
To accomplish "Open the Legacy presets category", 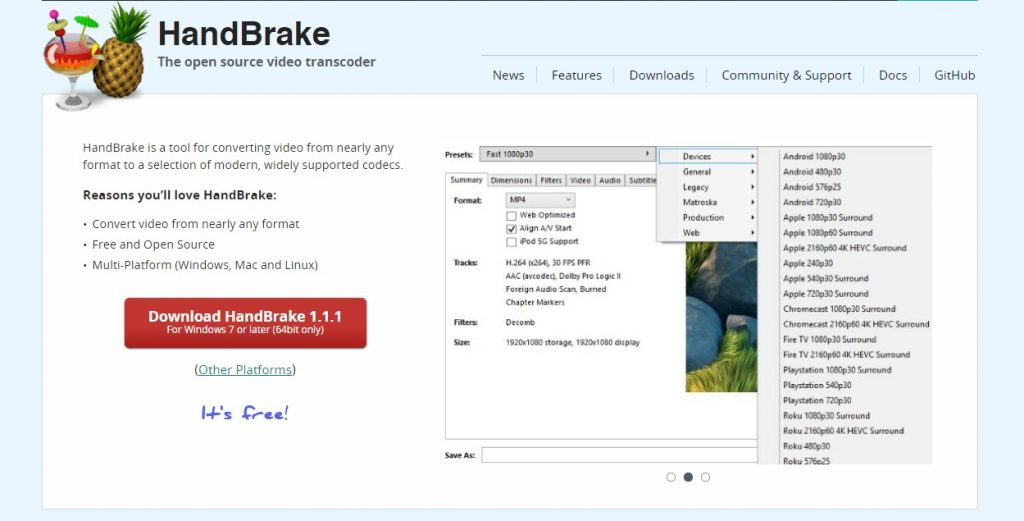I will 707,187.
